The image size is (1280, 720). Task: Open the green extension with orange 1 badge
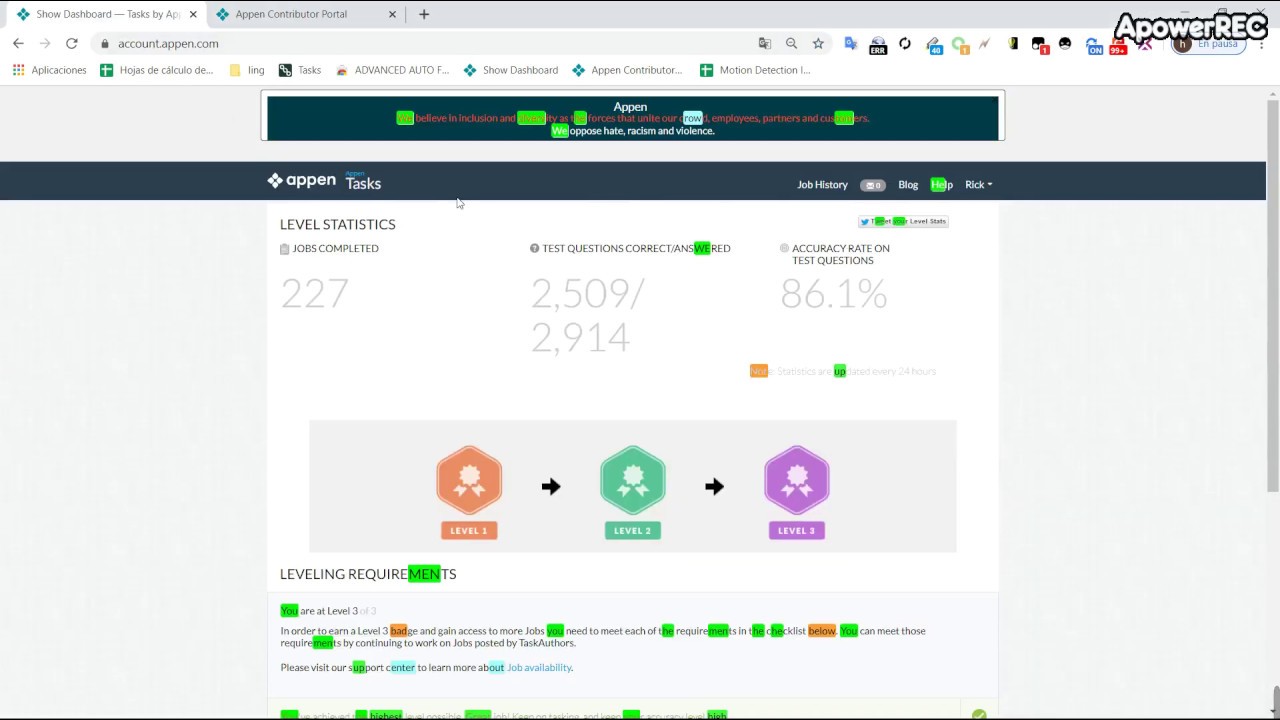pos(960,45)
